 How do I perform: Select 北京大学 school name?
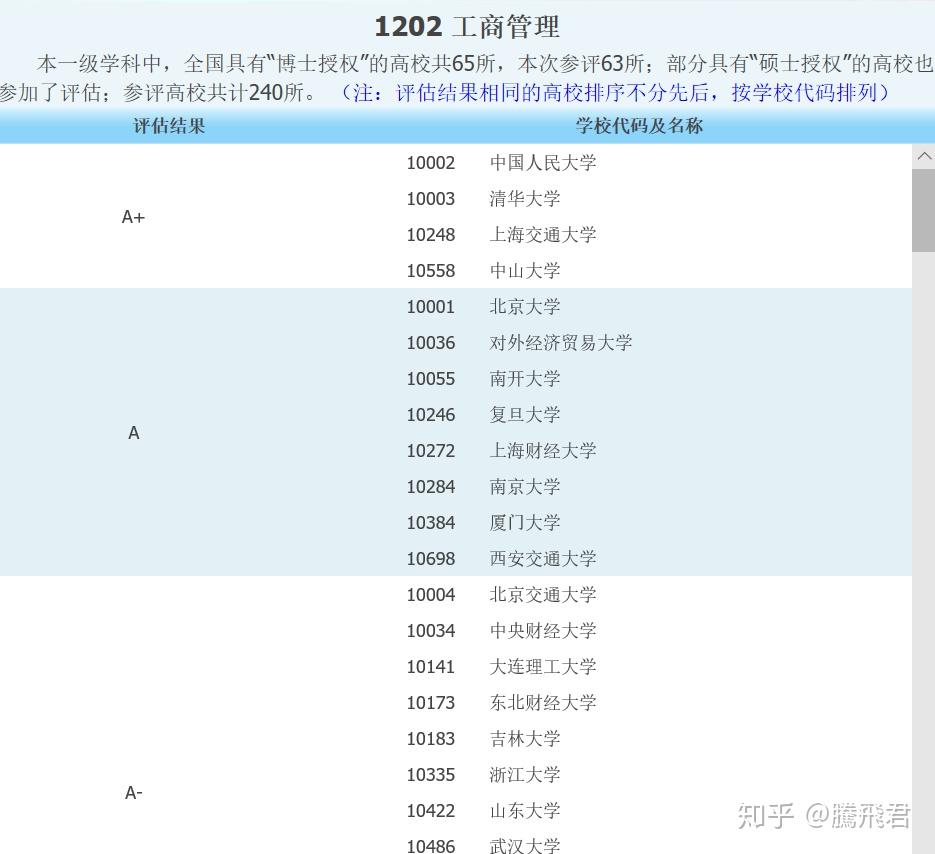click(525, 307)
